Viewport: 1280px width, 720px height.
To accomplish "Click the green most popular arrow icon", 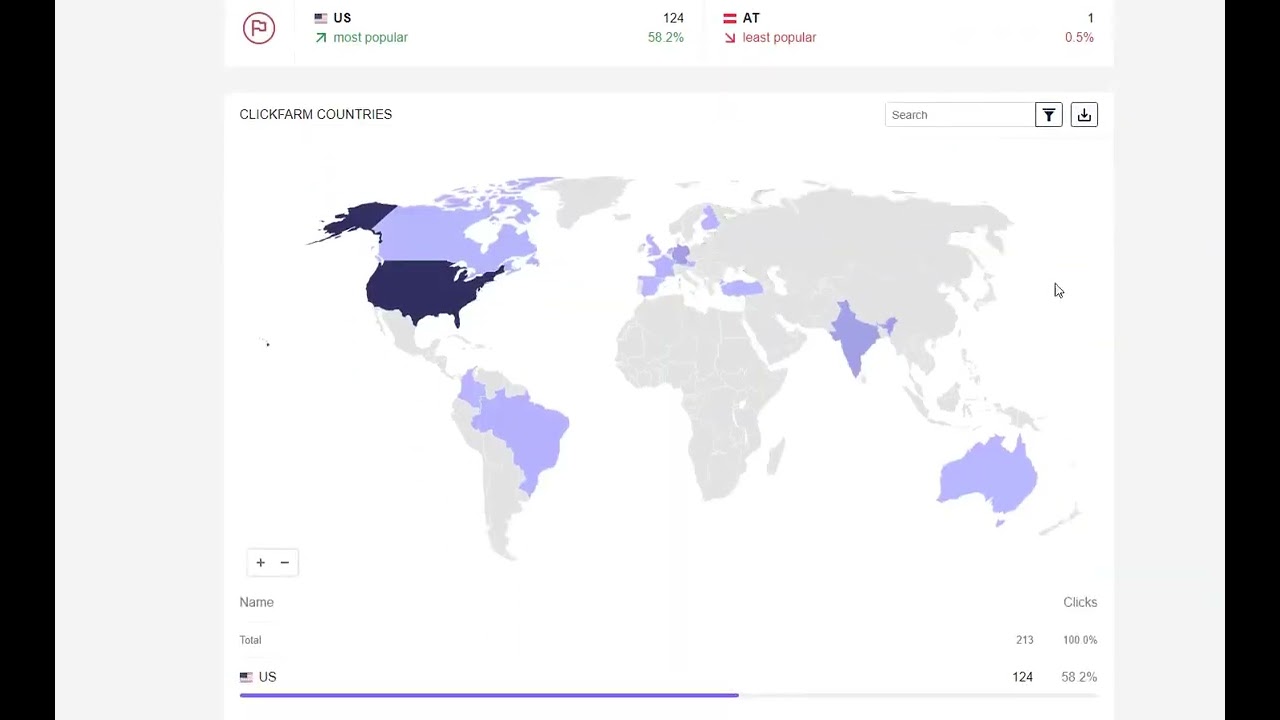I will (321, 38).
